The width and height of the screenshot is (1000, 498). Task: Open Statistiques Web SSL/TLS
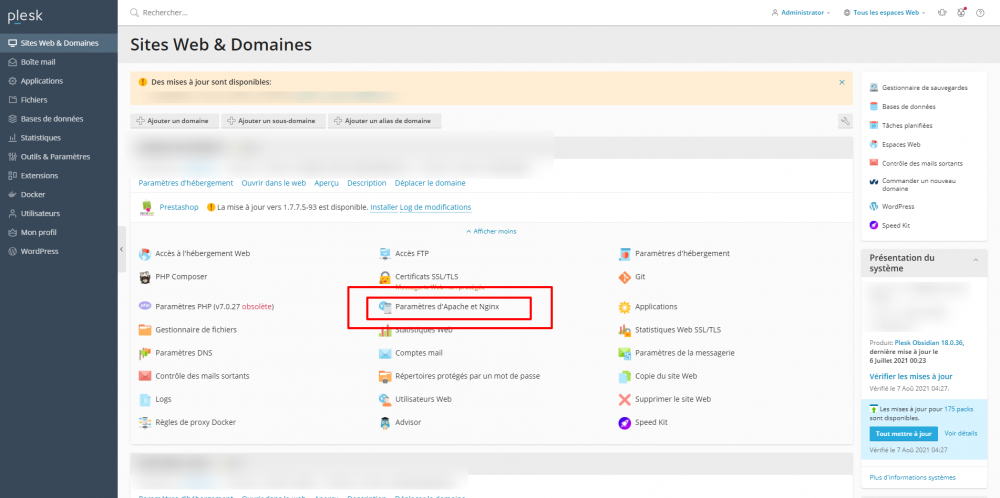tap(678, 330)
